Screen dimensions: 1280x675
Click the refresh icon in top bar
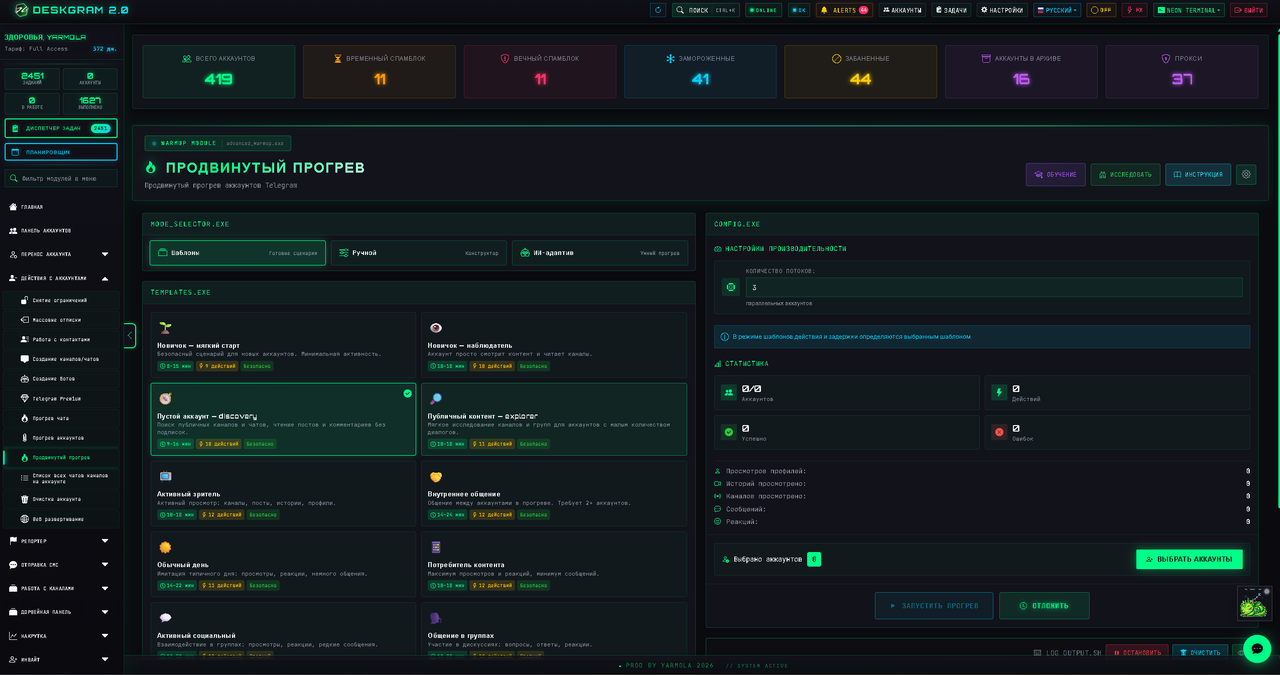pyautogui.click(x=657, y=10)
